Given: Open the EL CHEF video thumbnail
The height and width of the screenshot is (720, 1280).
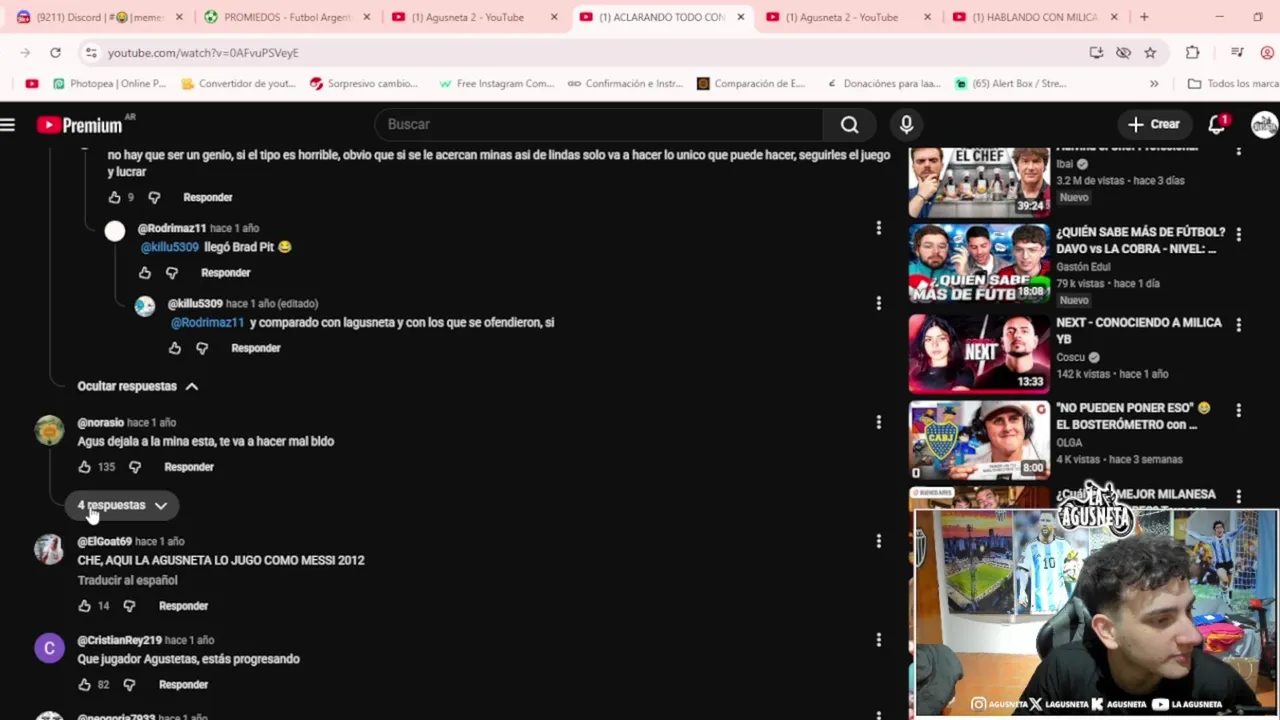Looking at the screenshot, I should [x=979, y=182].
